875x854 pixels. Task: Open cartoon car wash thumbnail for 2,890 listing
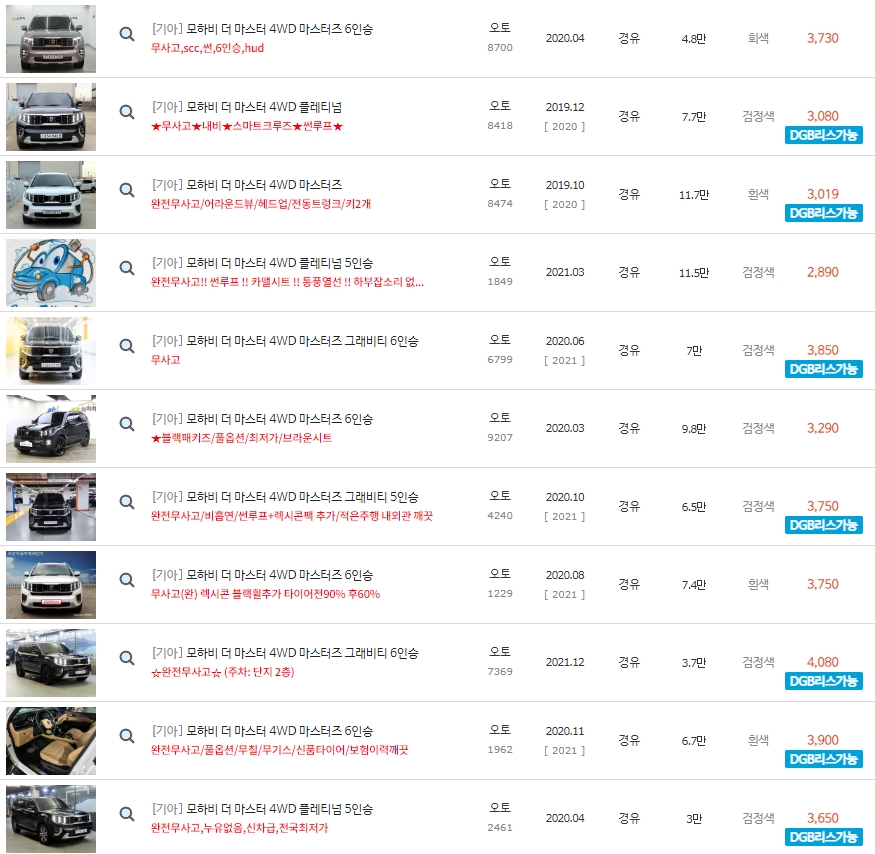point(51,273)
